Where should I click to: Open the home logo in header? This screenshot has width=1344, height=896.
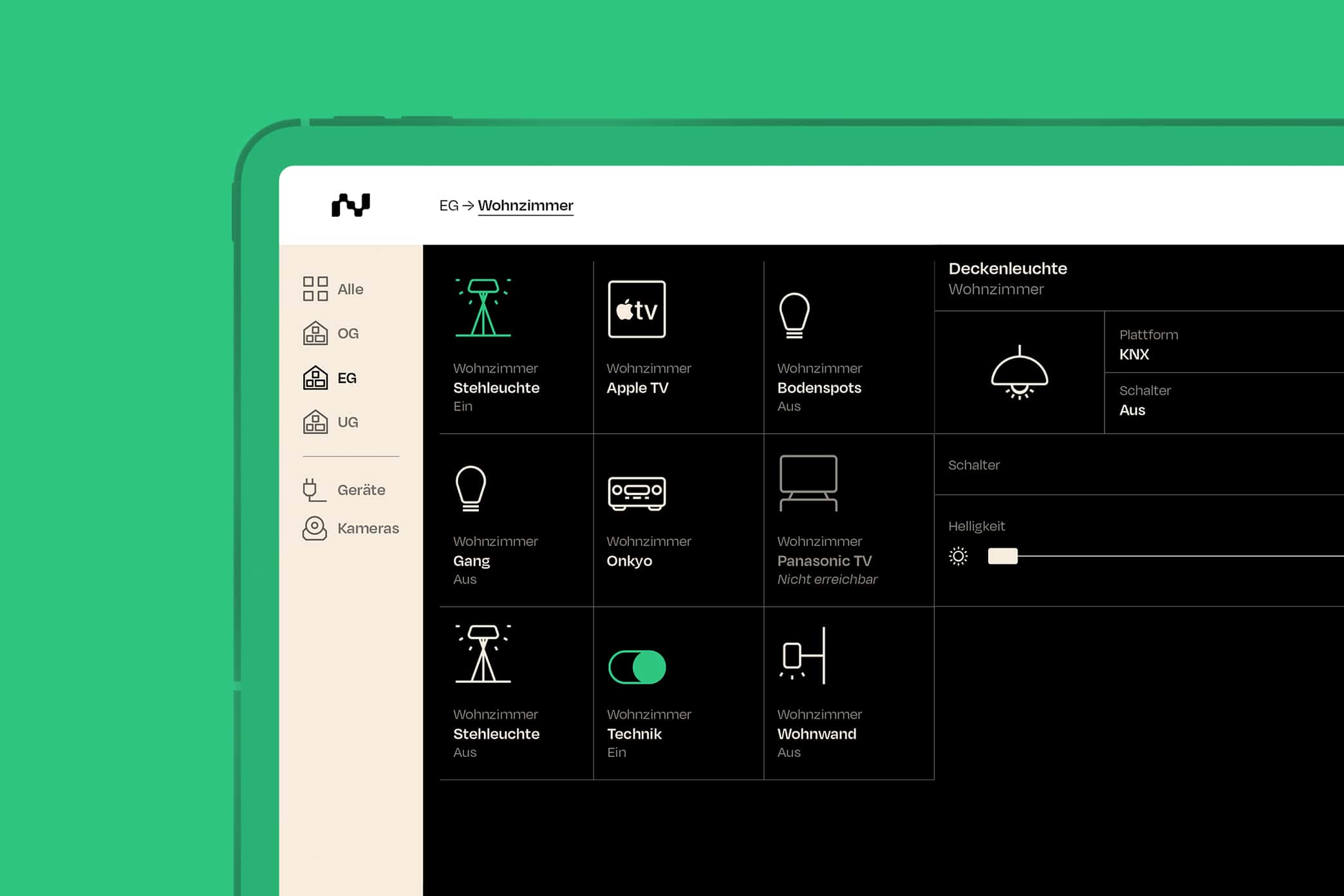[x=351, y=205]
